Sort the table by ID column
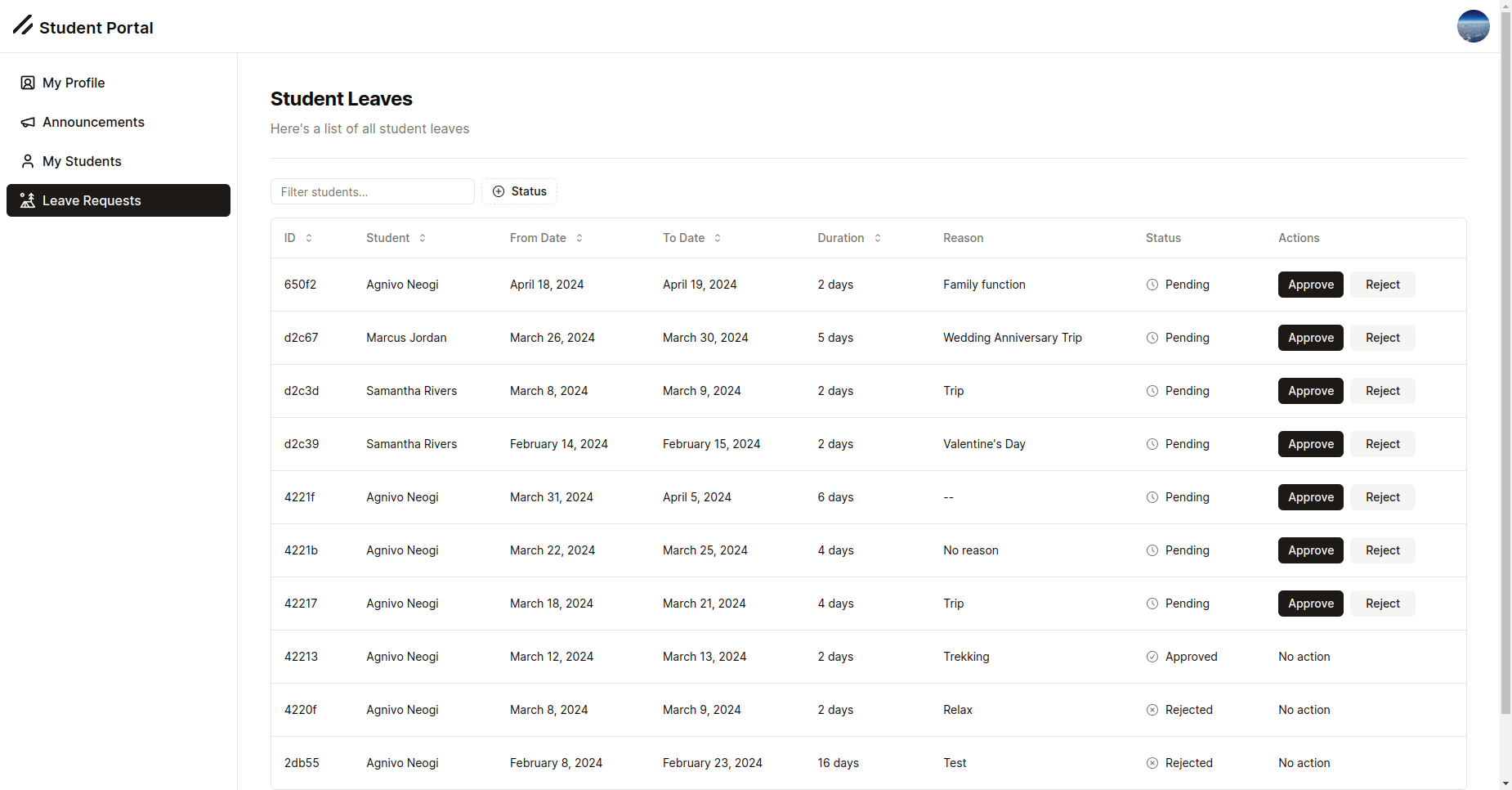 coord(298,238)
